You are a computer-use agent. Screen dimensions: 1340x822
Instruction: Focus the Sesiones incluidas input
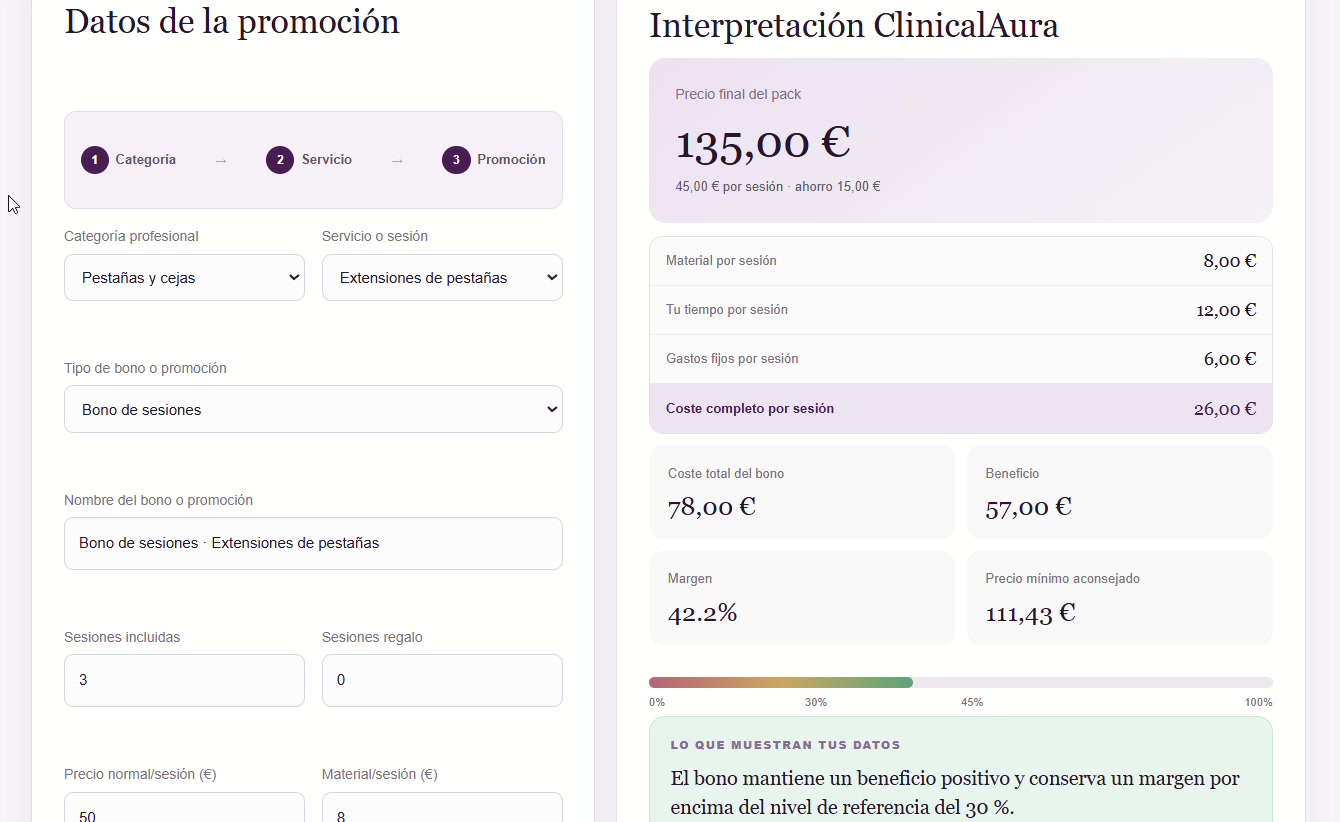pos(184,680)
